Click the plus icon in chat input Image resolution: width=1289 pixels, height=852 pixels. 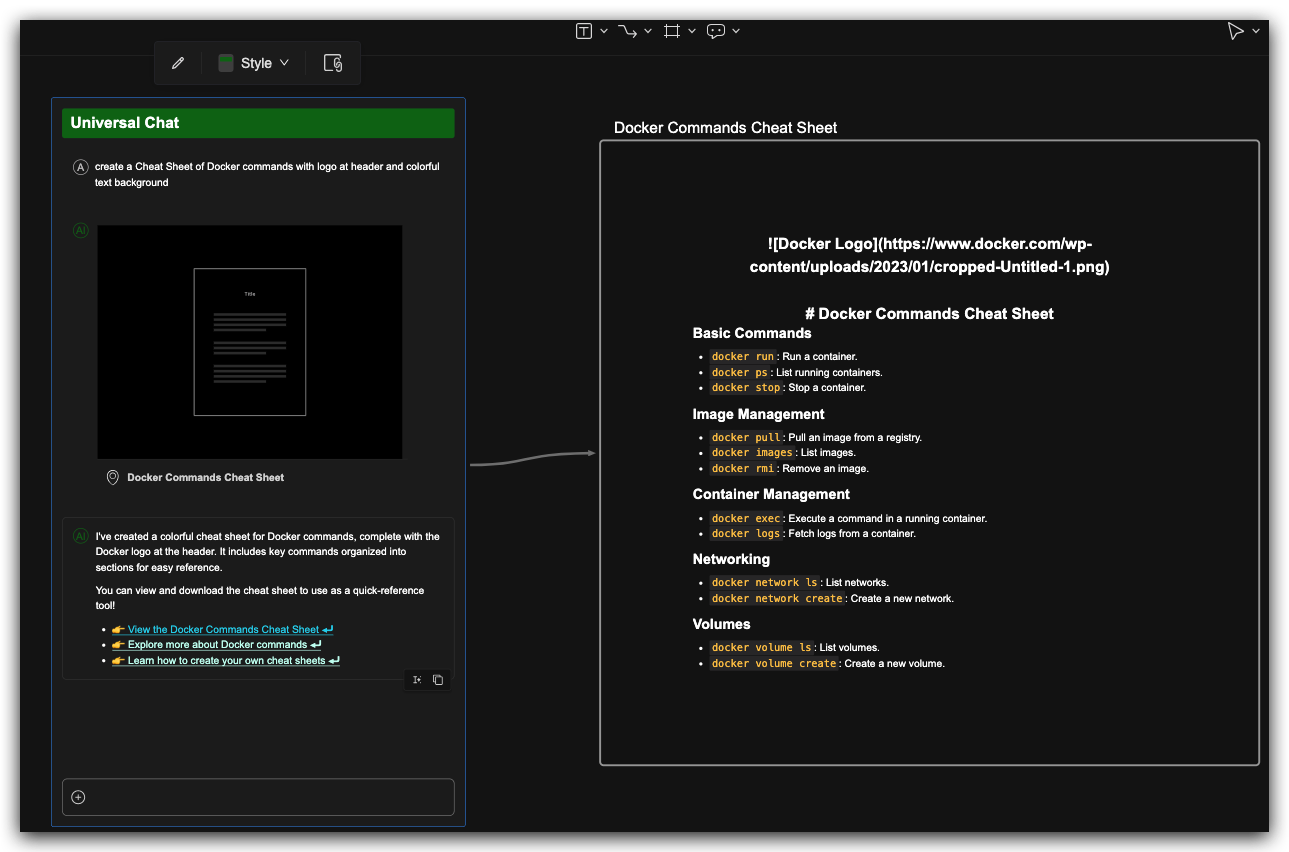pos(79,797)
